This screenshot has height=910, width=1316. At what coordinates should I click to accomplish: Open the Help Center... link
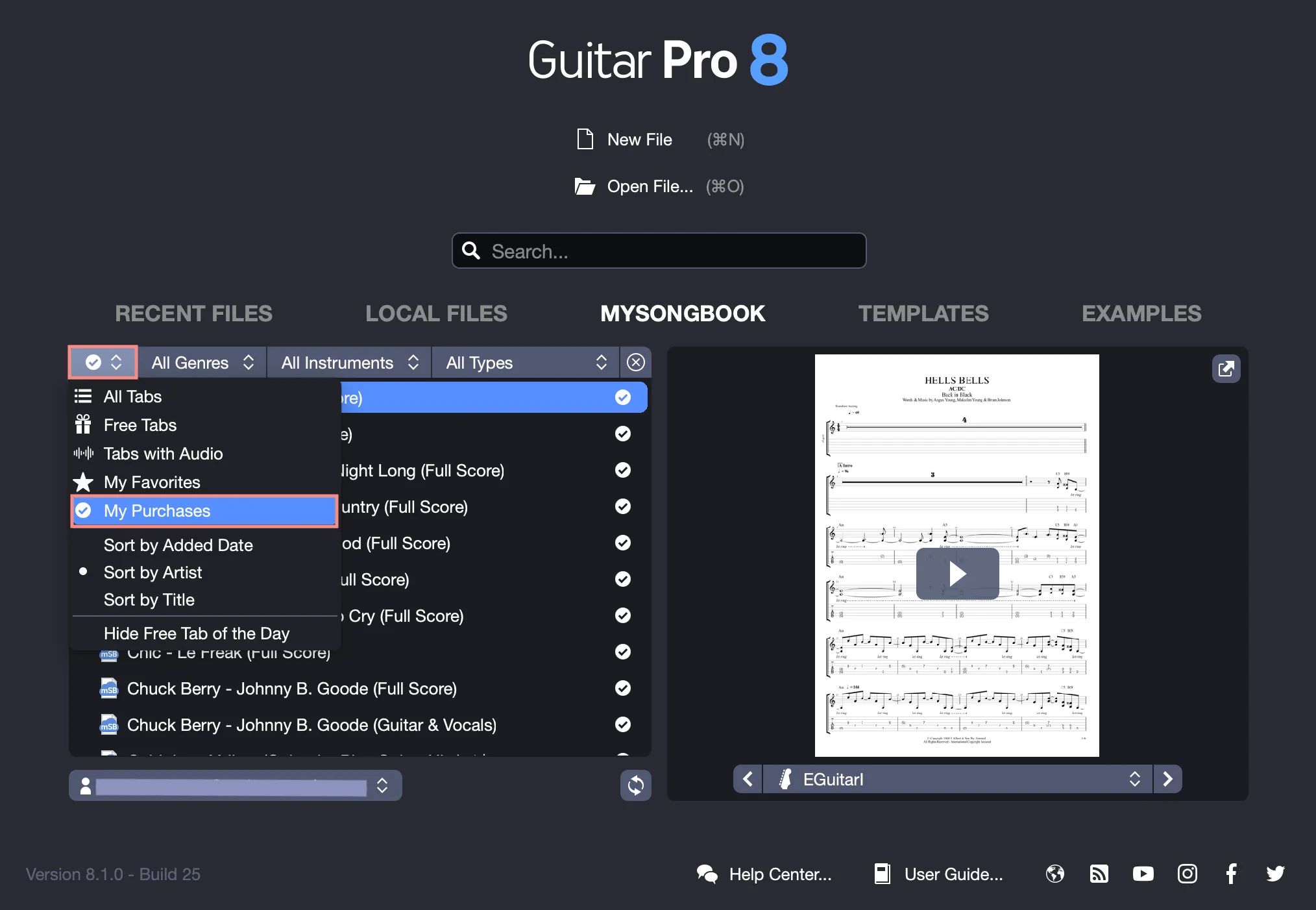pos(780,874)
